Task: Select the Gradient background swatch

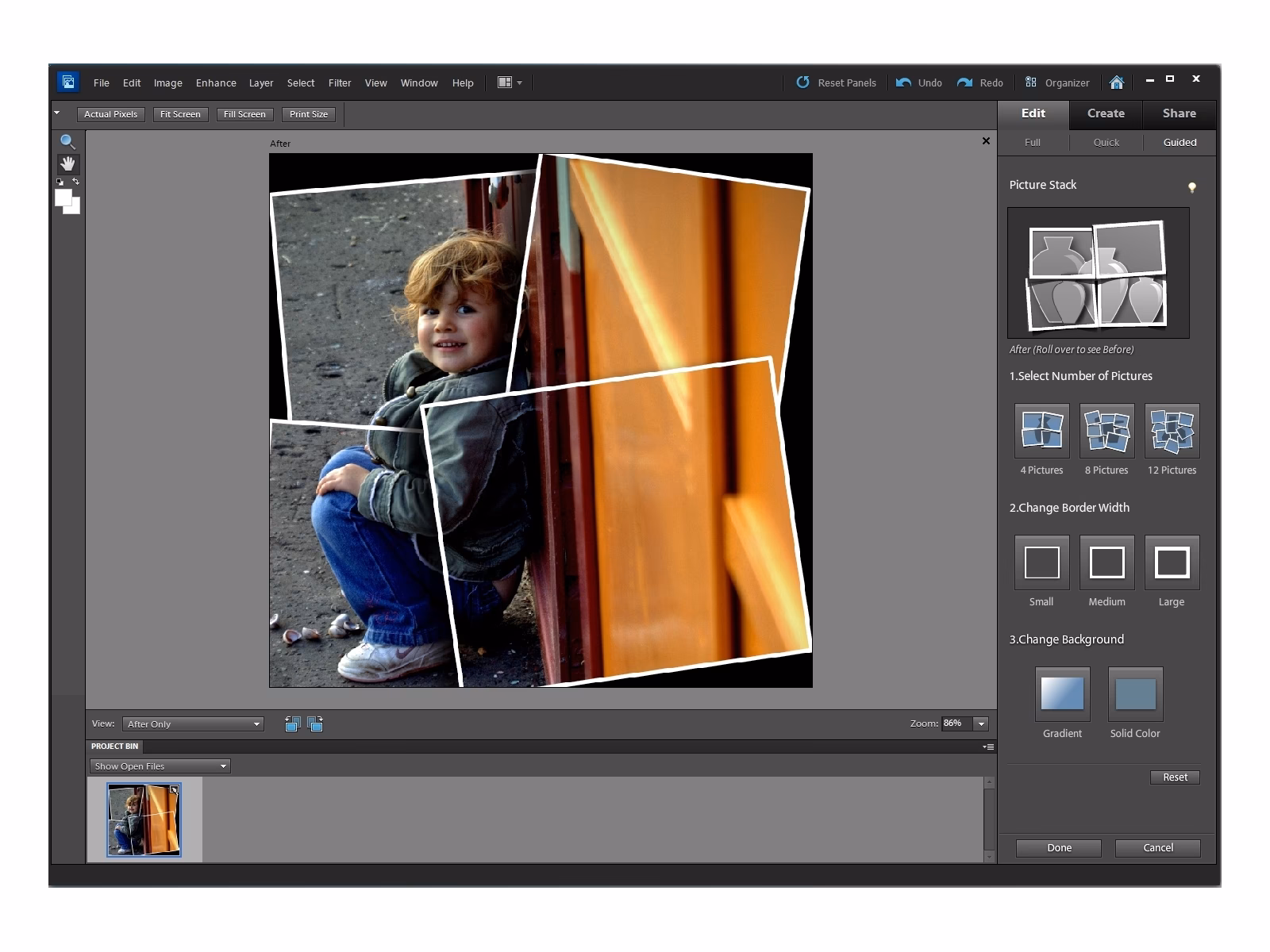Action: (x=1061, y=692)
